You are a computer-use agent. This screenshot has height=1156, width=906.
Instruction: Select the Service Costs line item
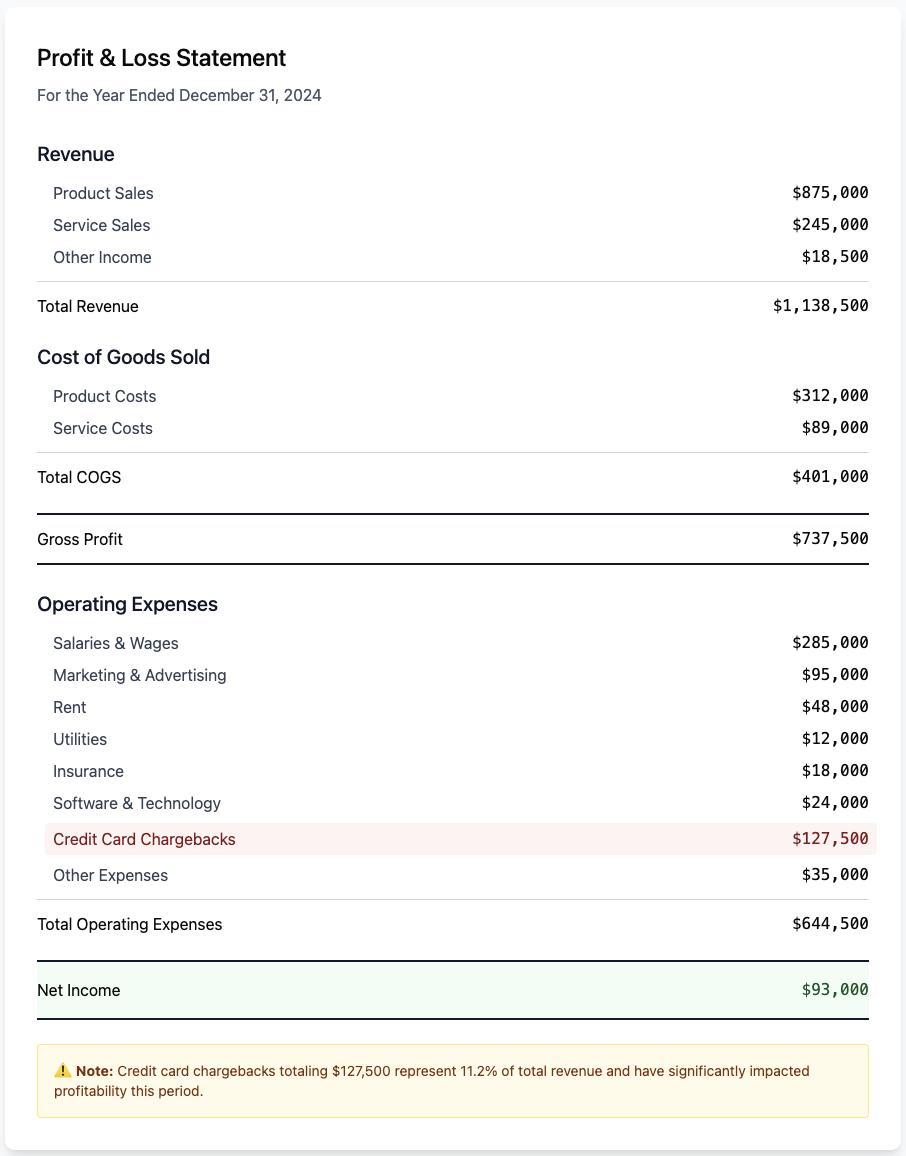[x=102, y=428]
